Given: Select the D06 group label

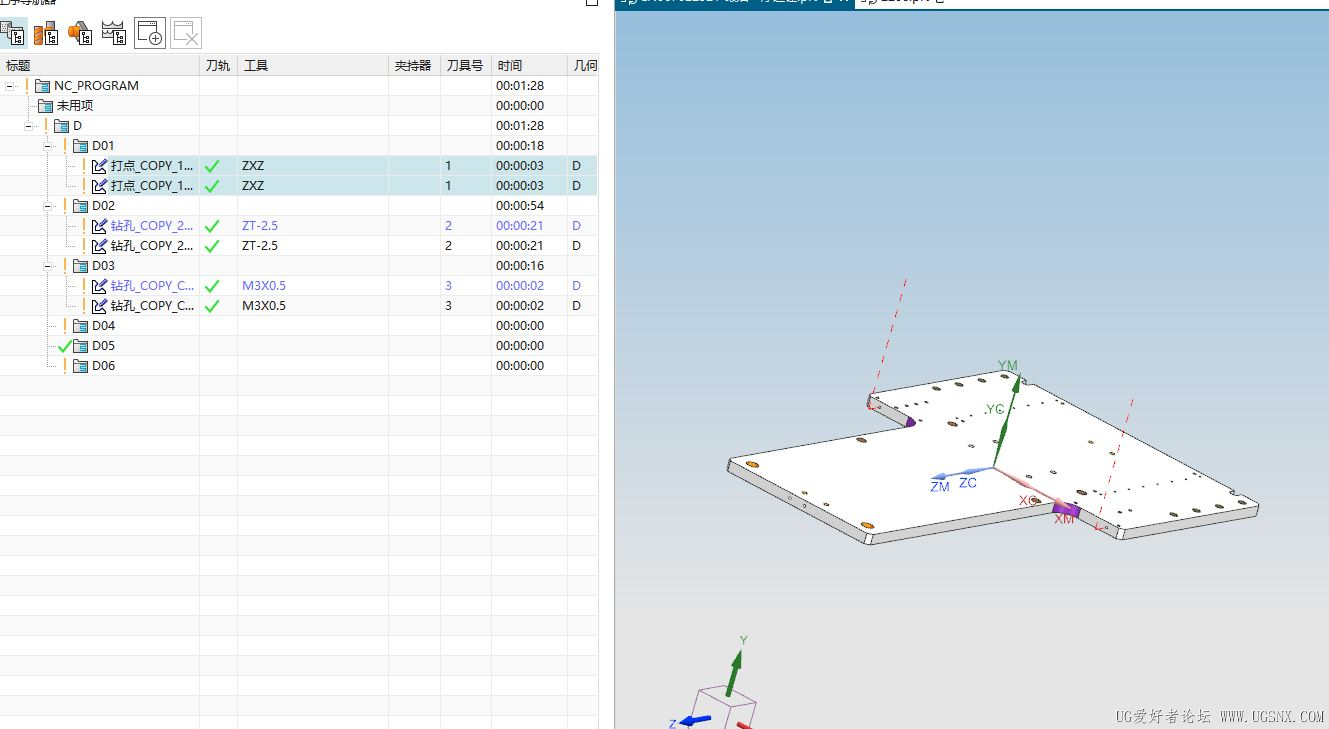Looking at the screenshot, I should pyautogui.click(x=103, y=366).
